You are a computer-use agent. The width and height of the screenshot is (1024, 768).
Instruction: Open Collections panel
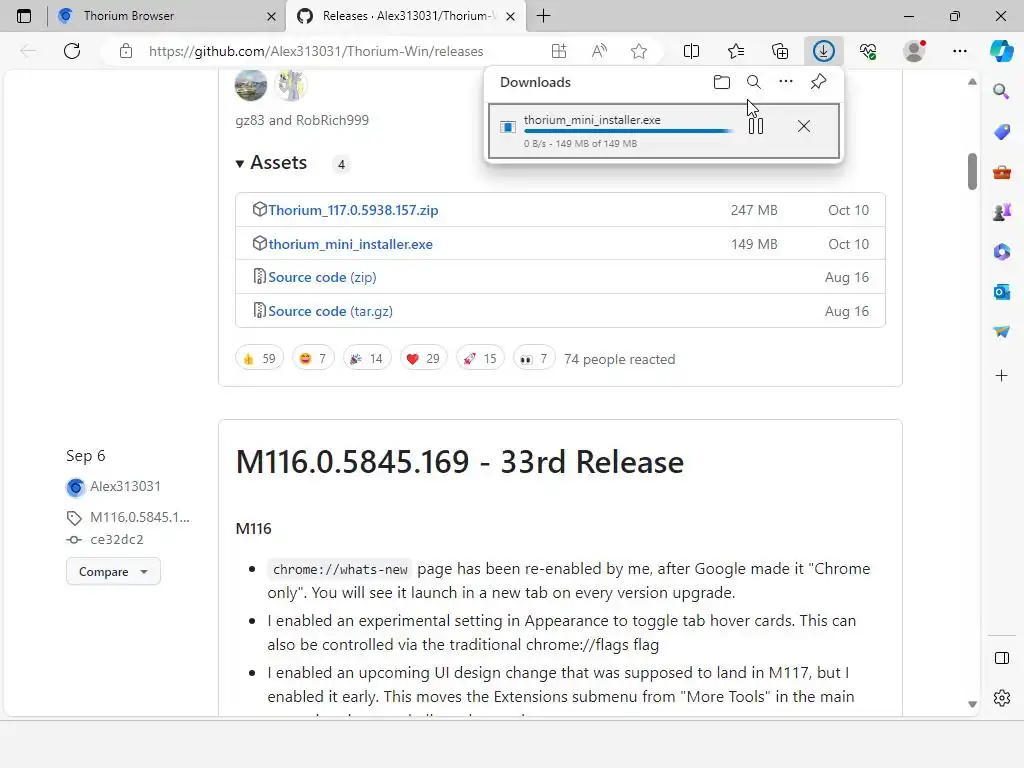point(780,51)
